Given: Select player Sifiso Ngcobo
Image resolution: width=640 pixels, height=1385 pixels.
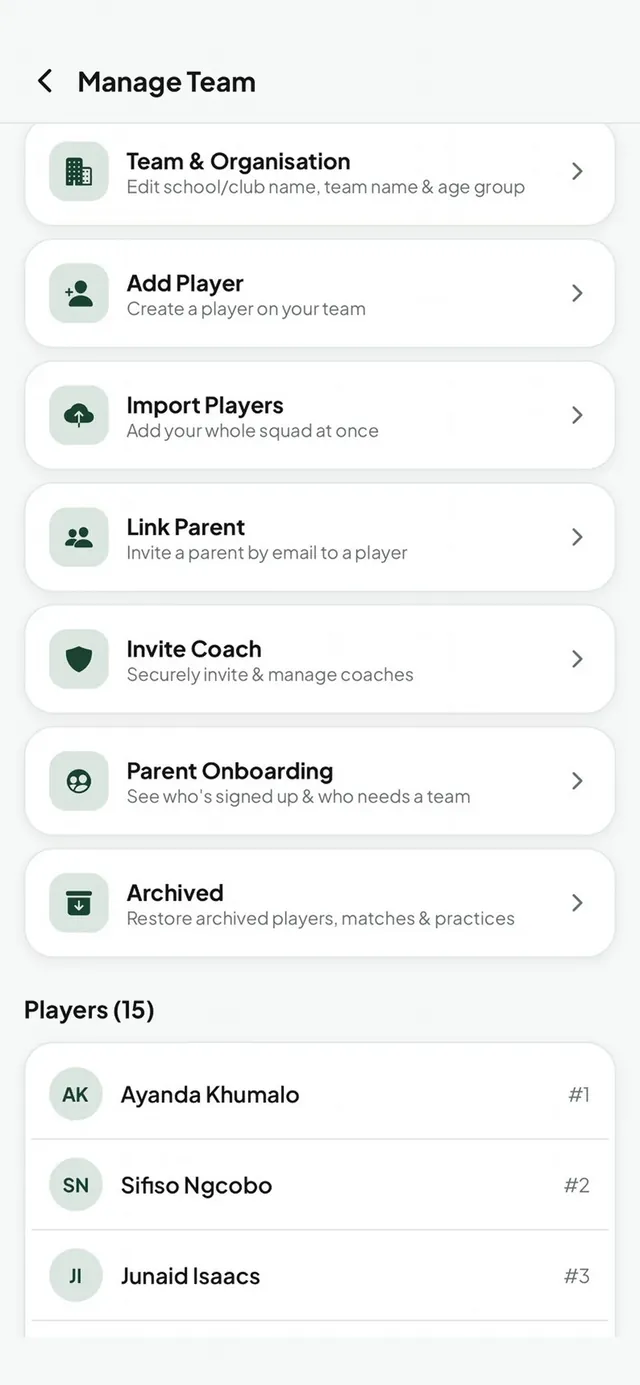Looking at the screenshot, I should pos(320,1185).
